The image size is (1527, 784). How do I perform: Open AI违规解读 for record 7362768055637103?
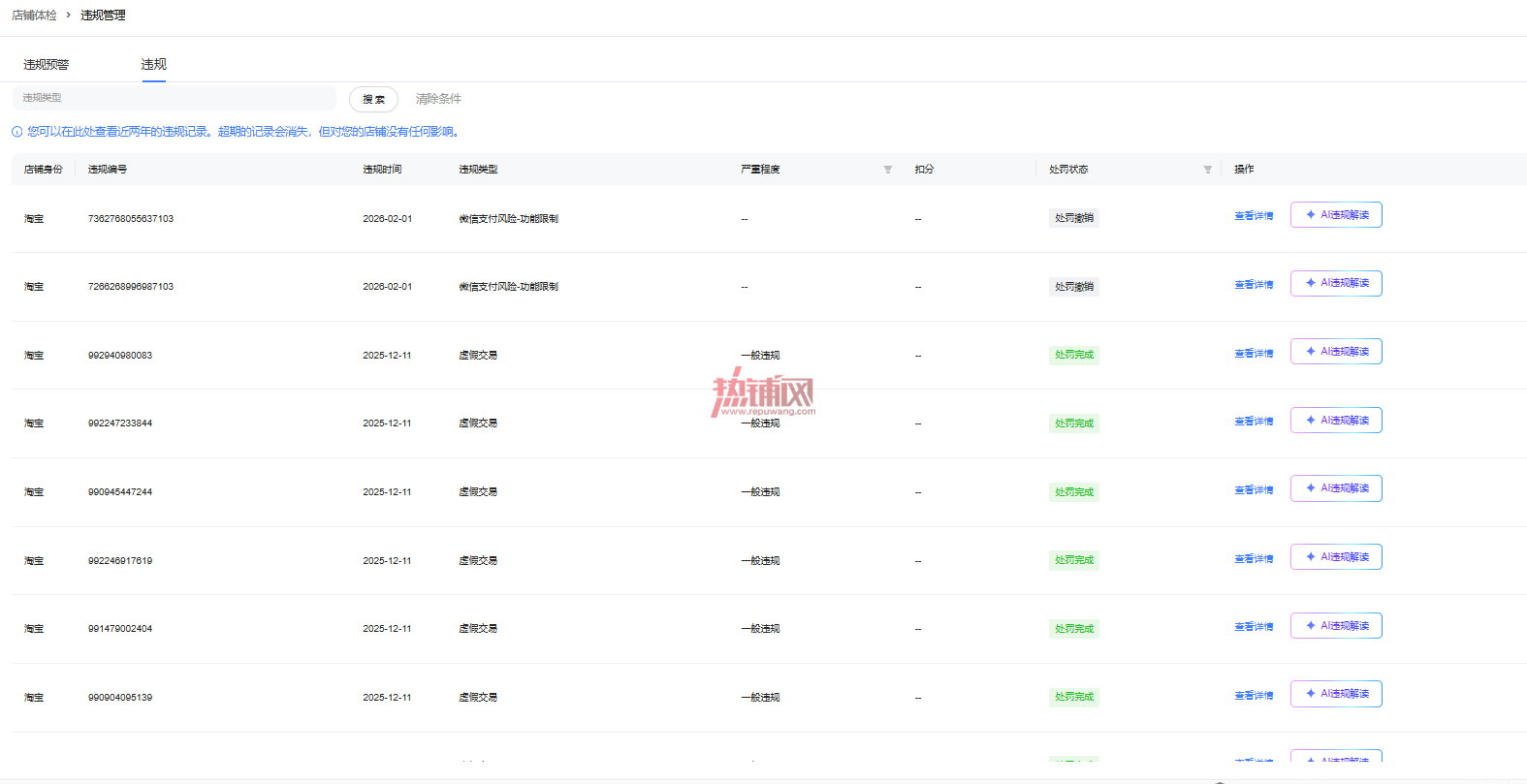pos(1336,215)
